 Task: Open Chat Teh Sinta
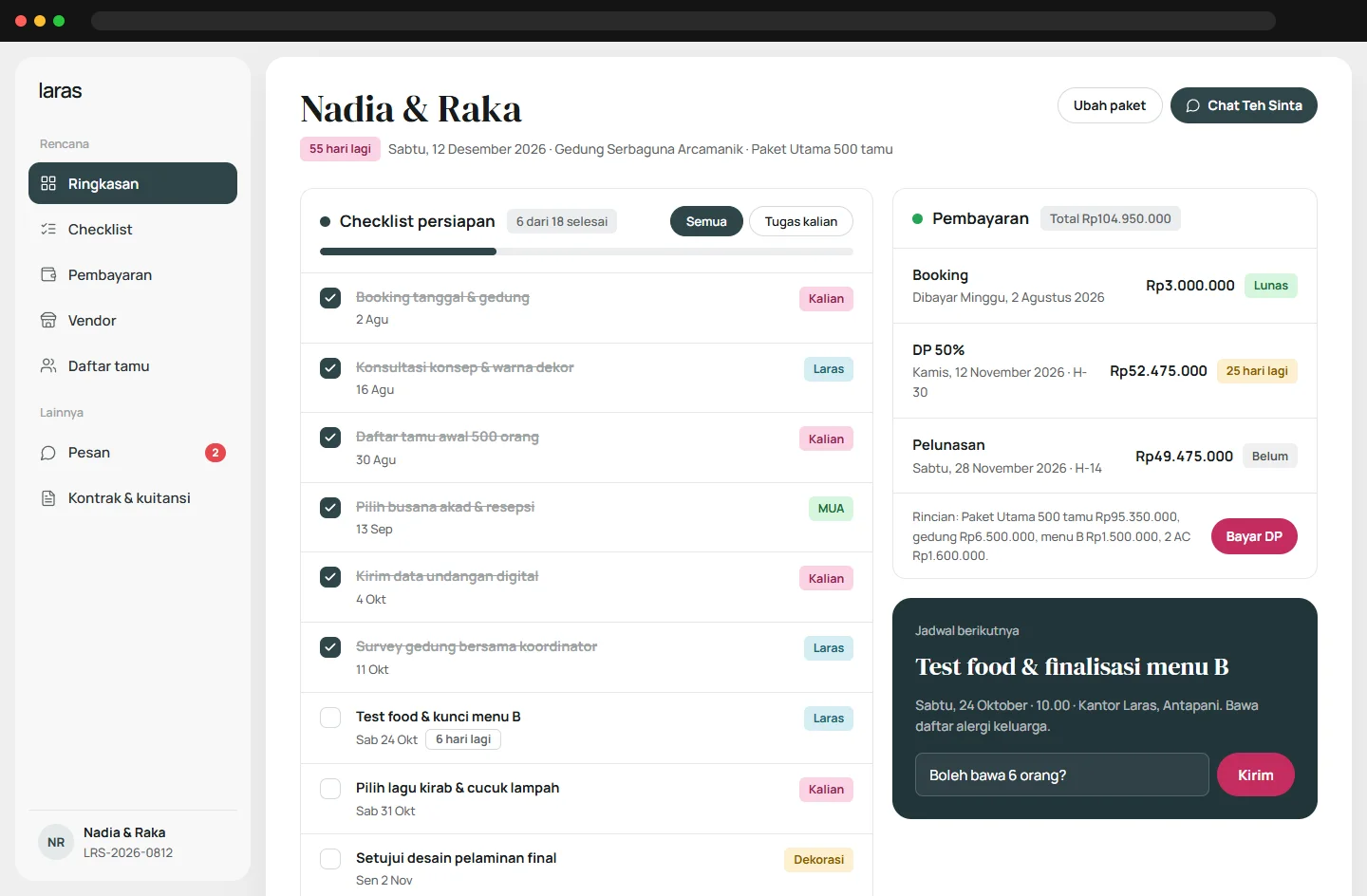[x=1244, y=105]
